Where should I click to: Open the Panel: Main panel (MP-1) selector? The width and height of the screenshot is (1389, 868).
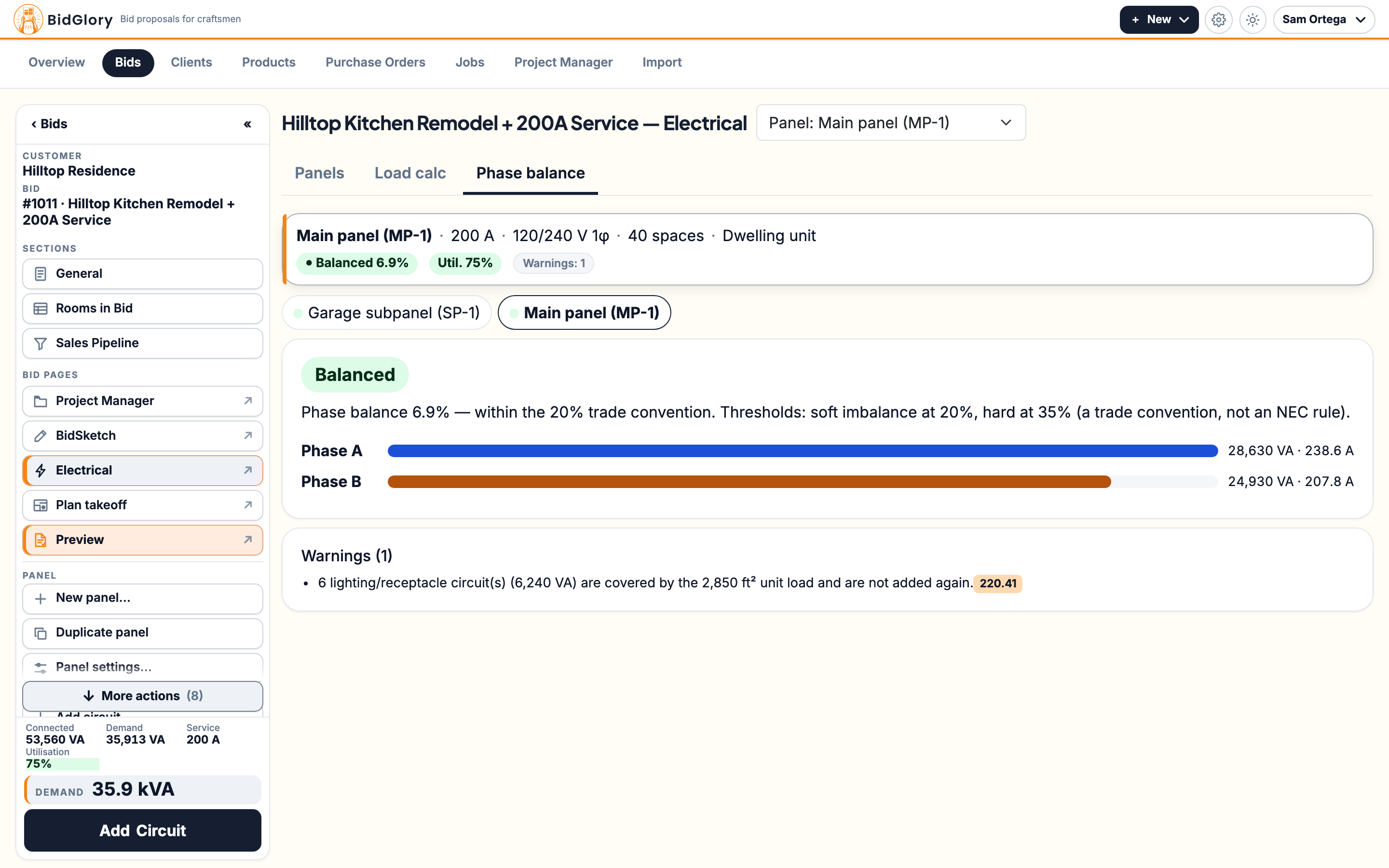[890, 122]
